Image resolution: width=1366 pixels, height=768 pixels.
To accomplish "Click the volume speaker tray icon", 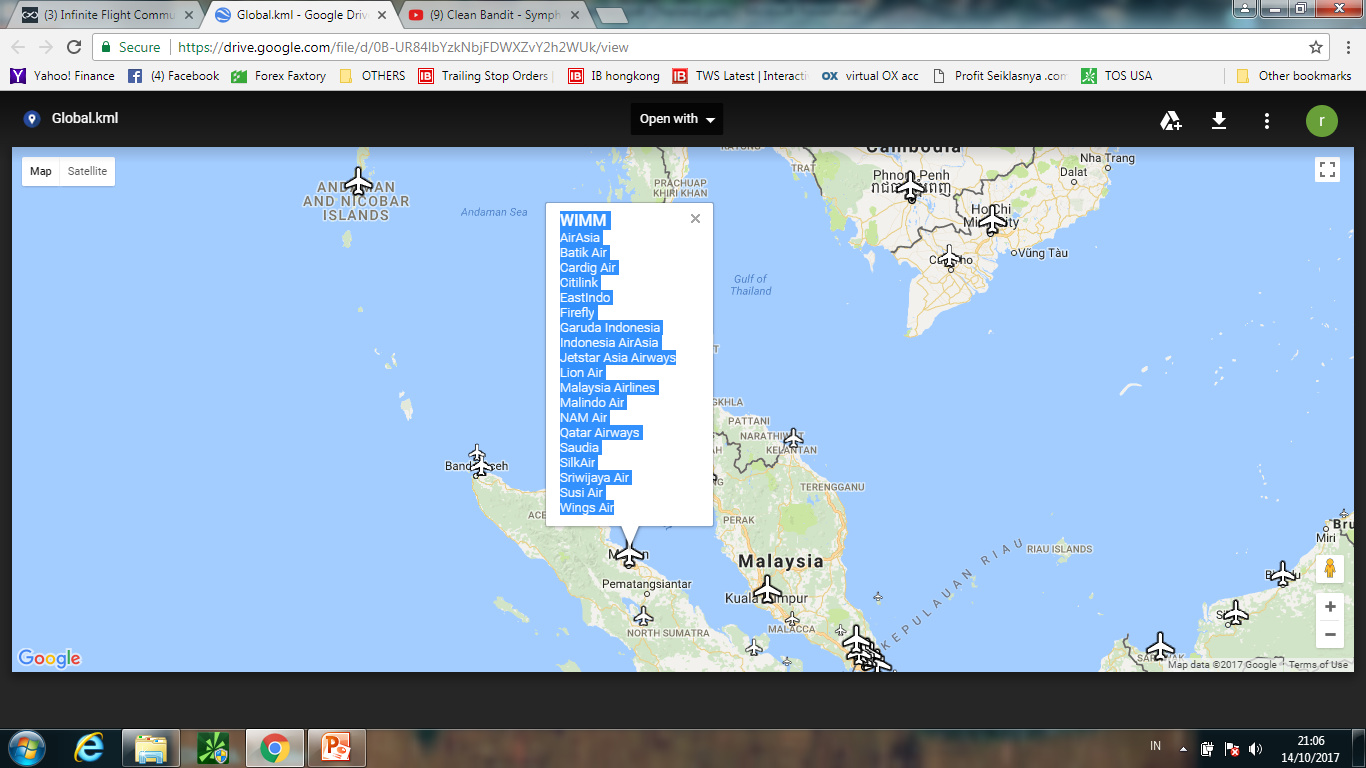I will [x=1256, y=748].
